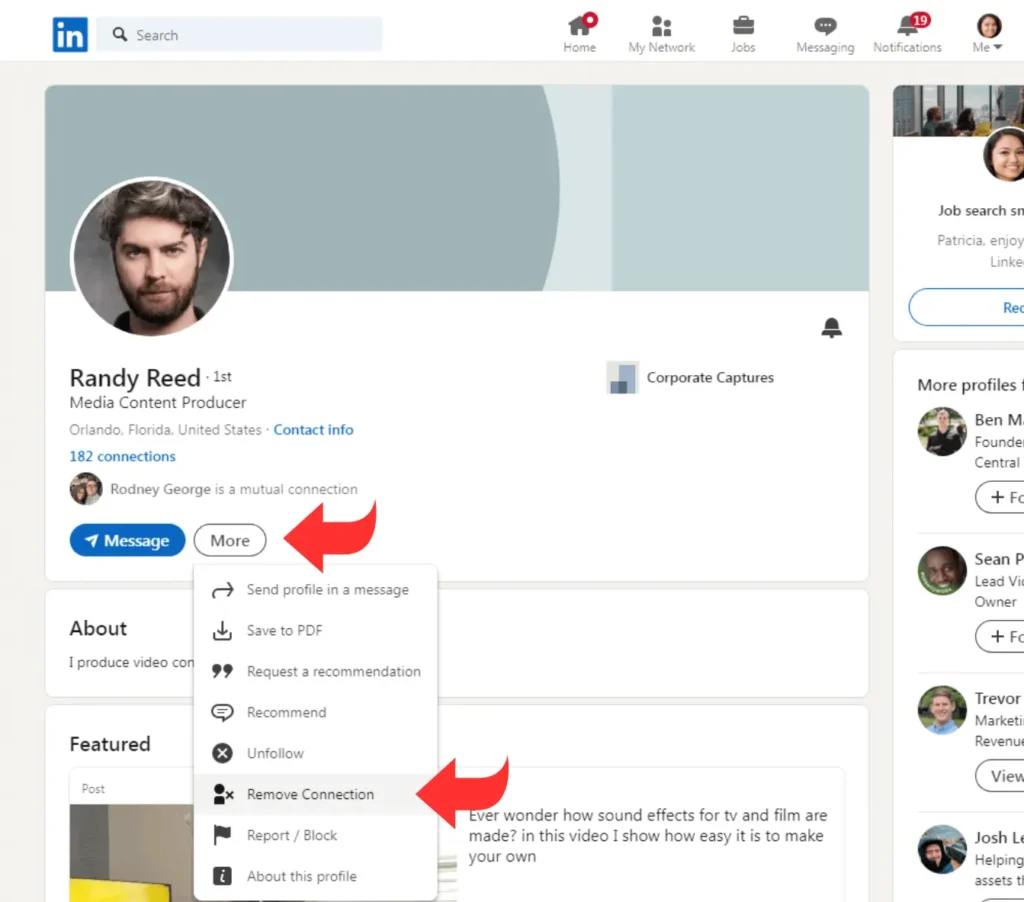Click the flag Report icon

(x=222, y=835)
